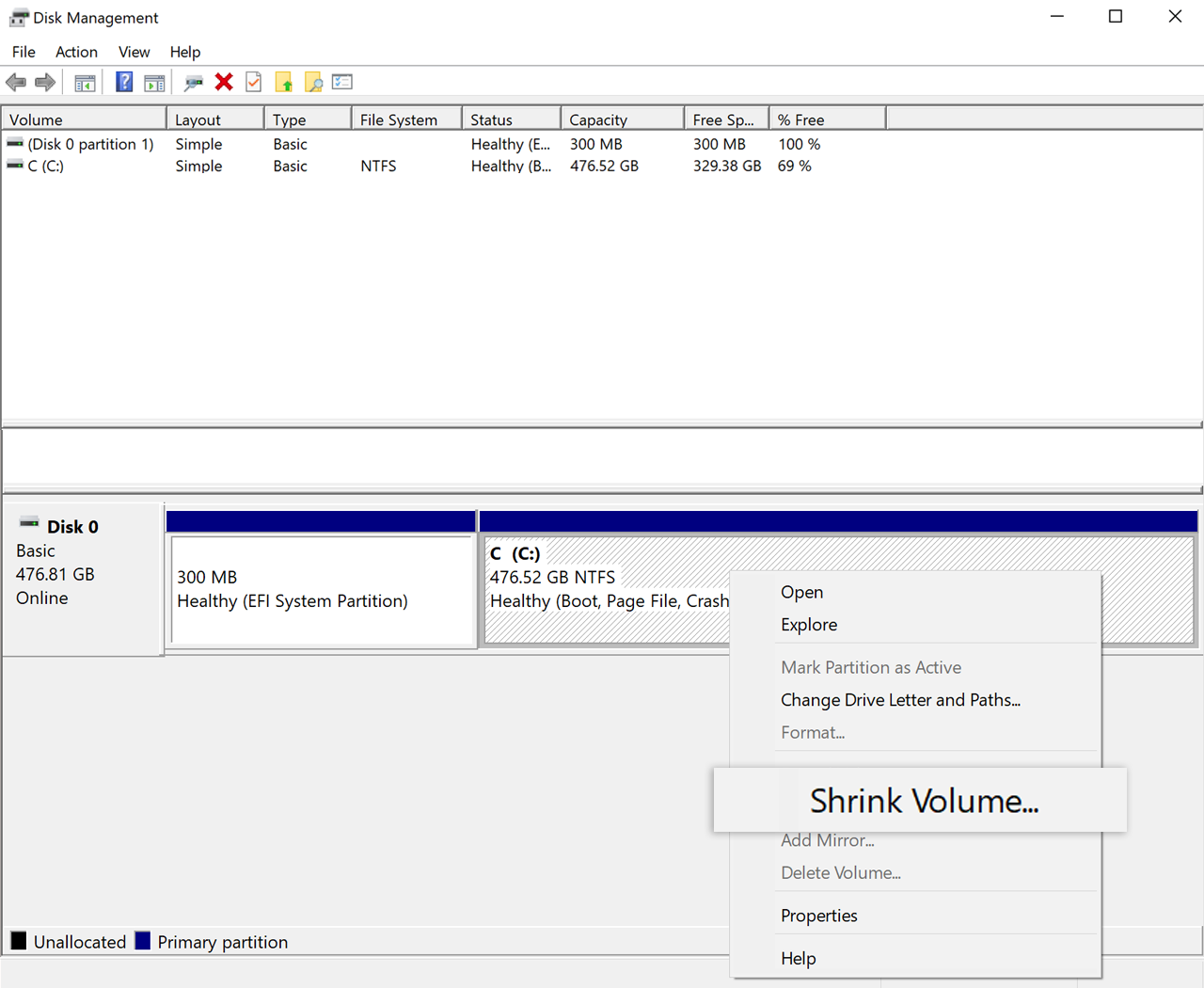
Task: Open the File menu
Action: pyautogui.click(x=24, y=52)
